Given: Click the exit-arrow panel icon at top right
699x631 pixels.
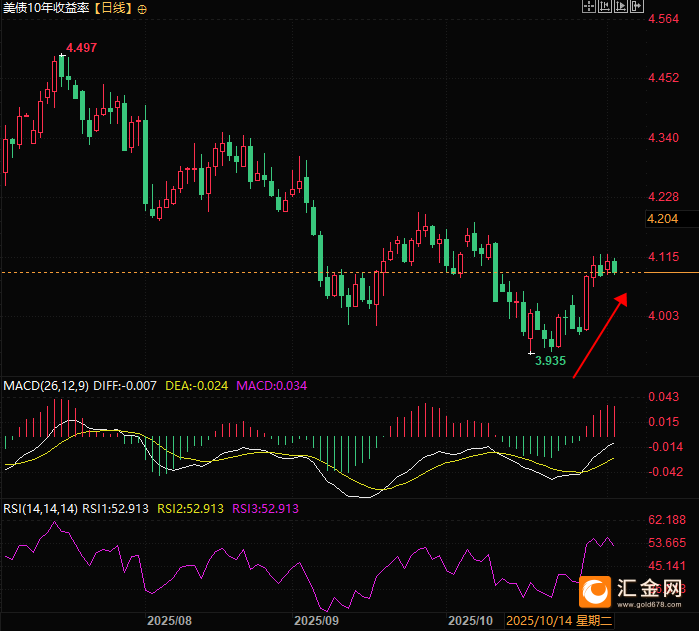Looking at the screenshot, I should [x=637, y=7].
